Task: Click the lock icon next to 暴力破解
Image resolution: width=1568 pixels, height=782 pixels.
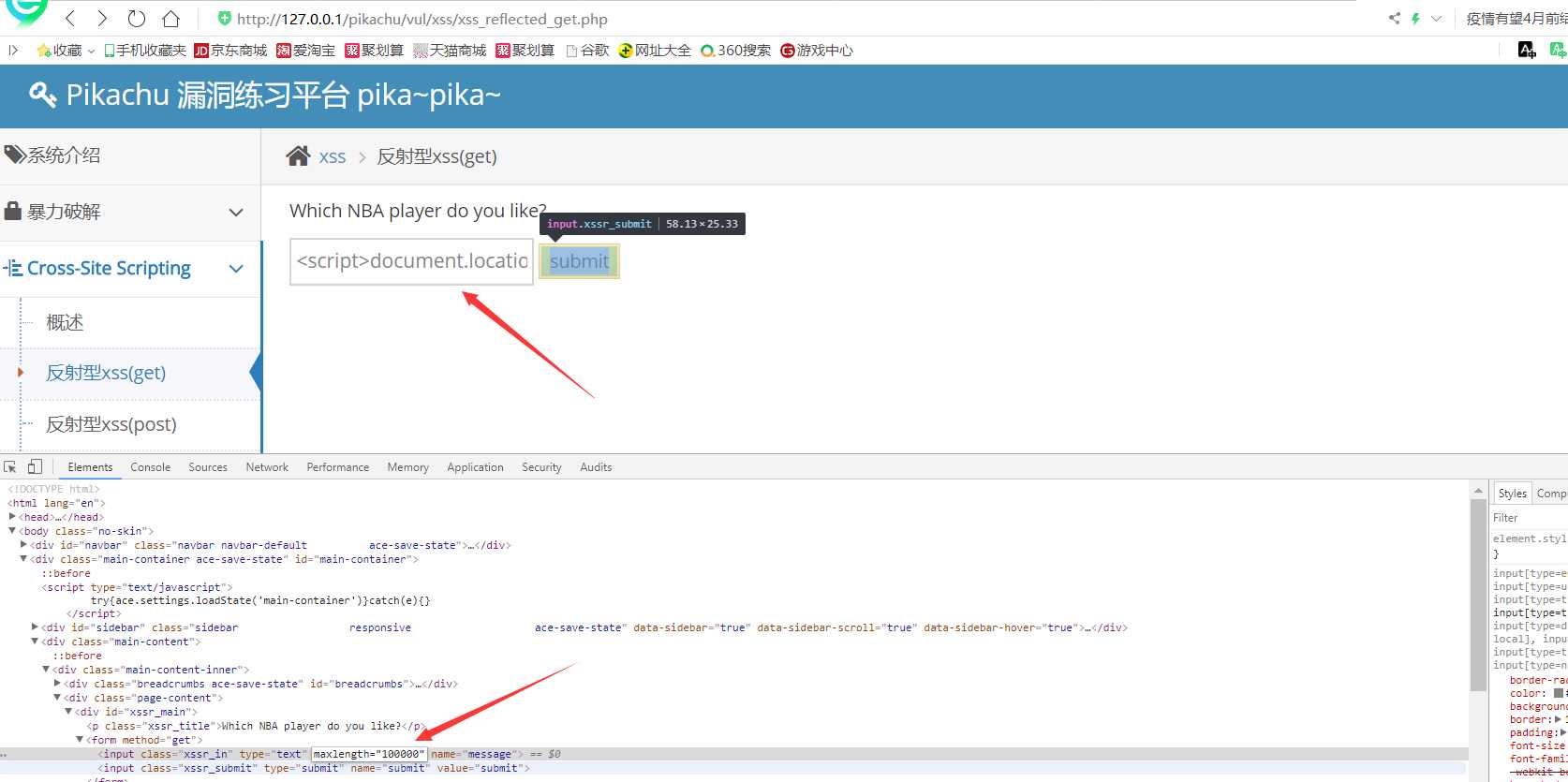Action: point(13,211)
